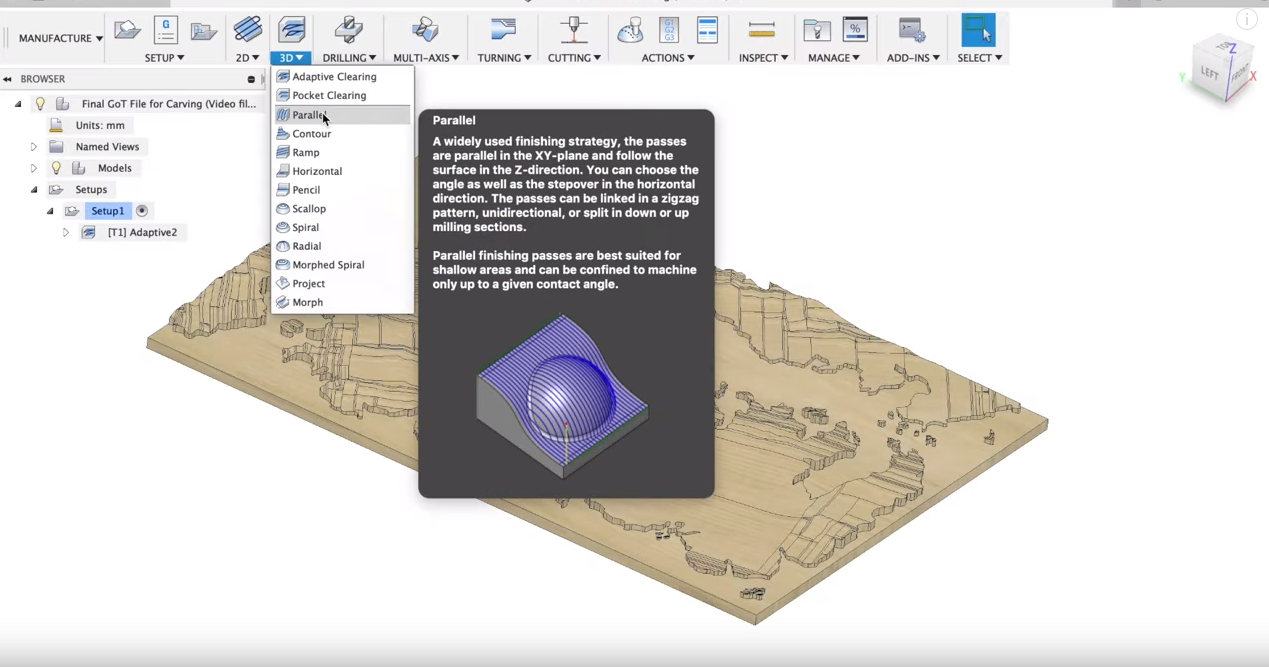
Task: Click the Select tool icon
Action: coord(978,30)
